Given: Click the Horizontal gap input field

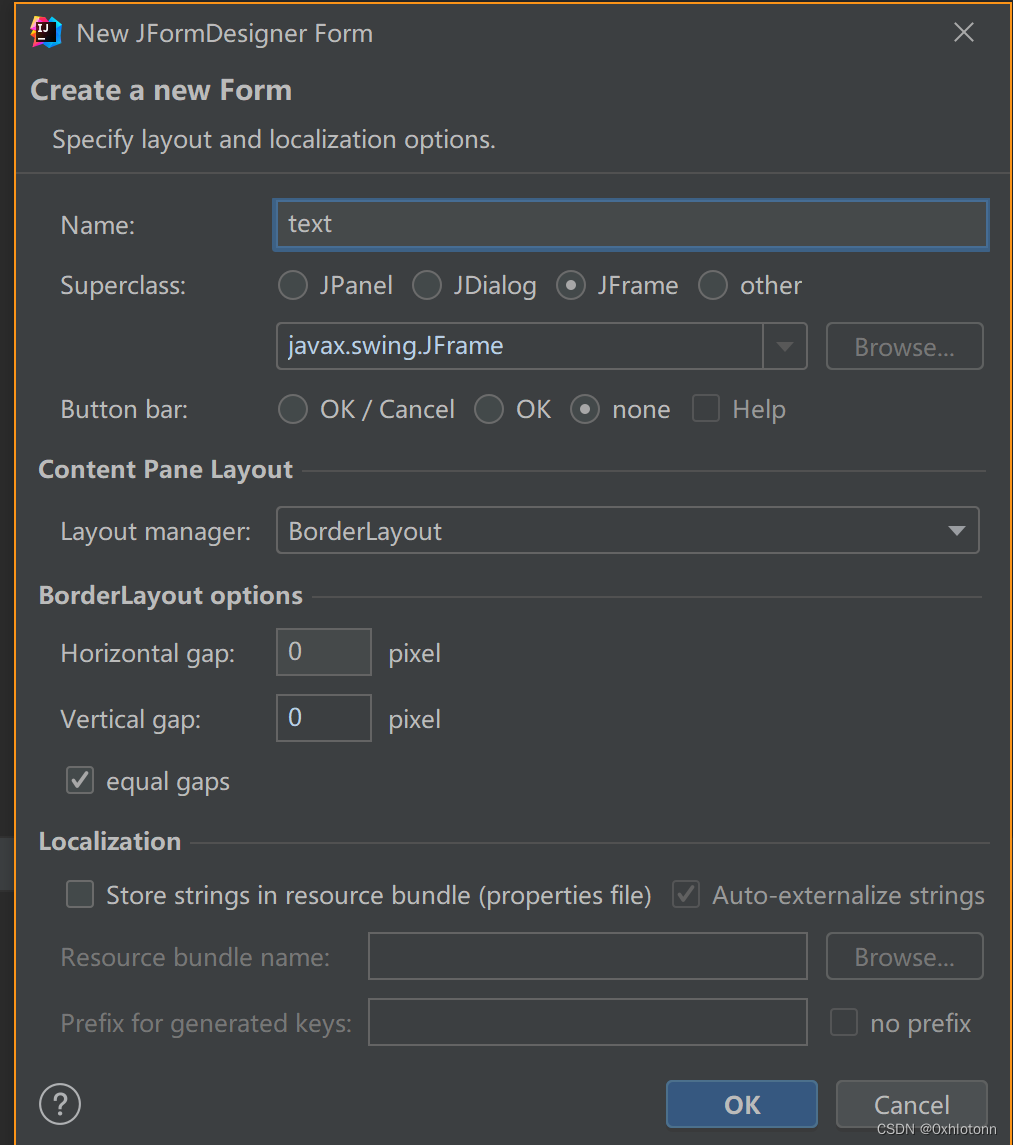Looking at the screenshot, I should coord(324,652).
